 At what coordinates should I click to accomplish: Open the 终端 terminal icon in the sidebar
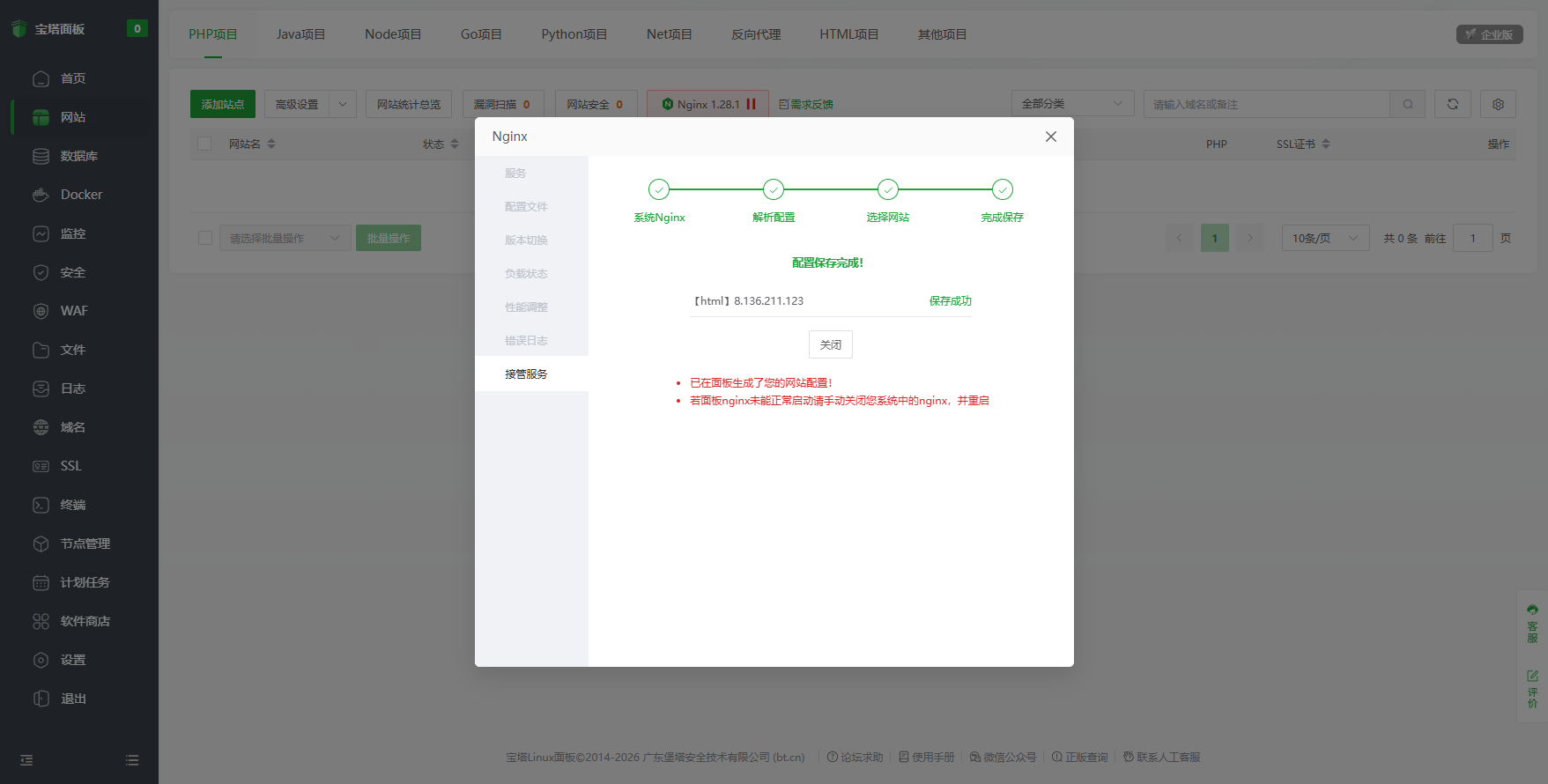tap(41, 505)
